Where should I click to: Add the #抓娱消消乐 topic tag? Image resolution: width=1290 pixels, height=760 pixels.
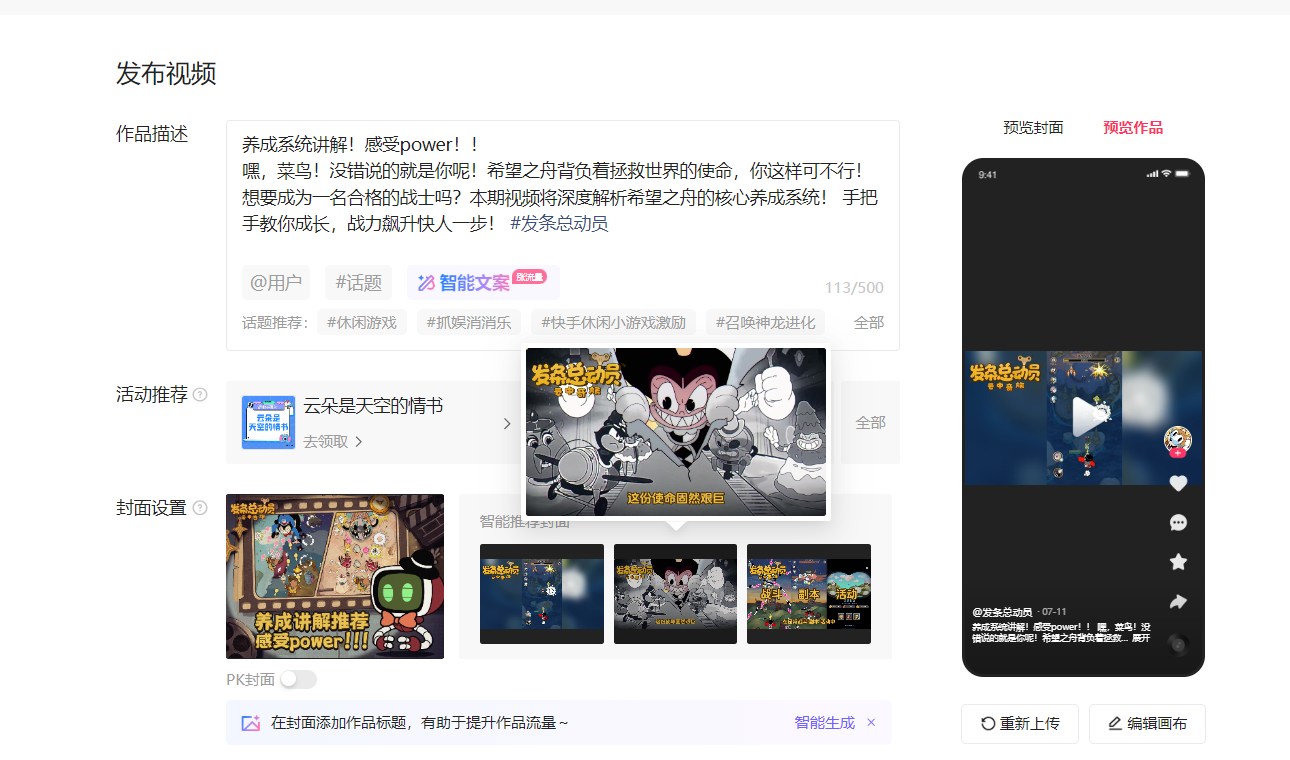469,323
